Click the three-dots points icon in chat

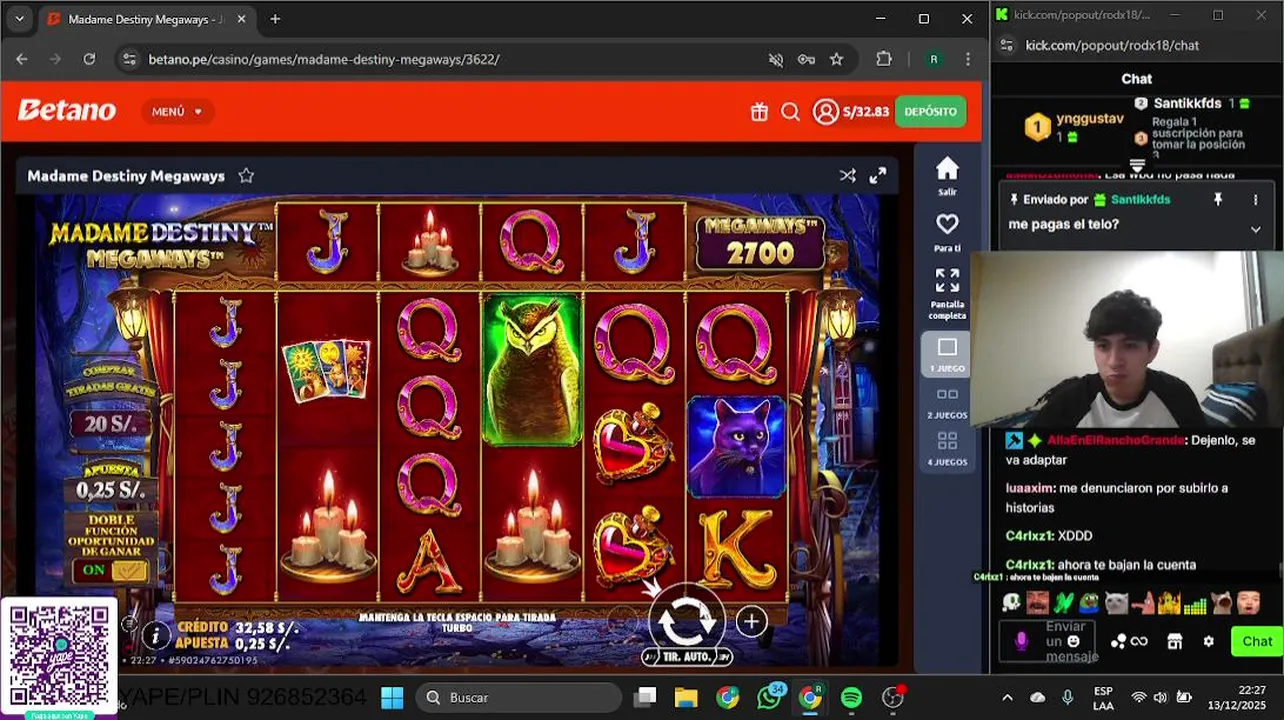(1118, 641)
